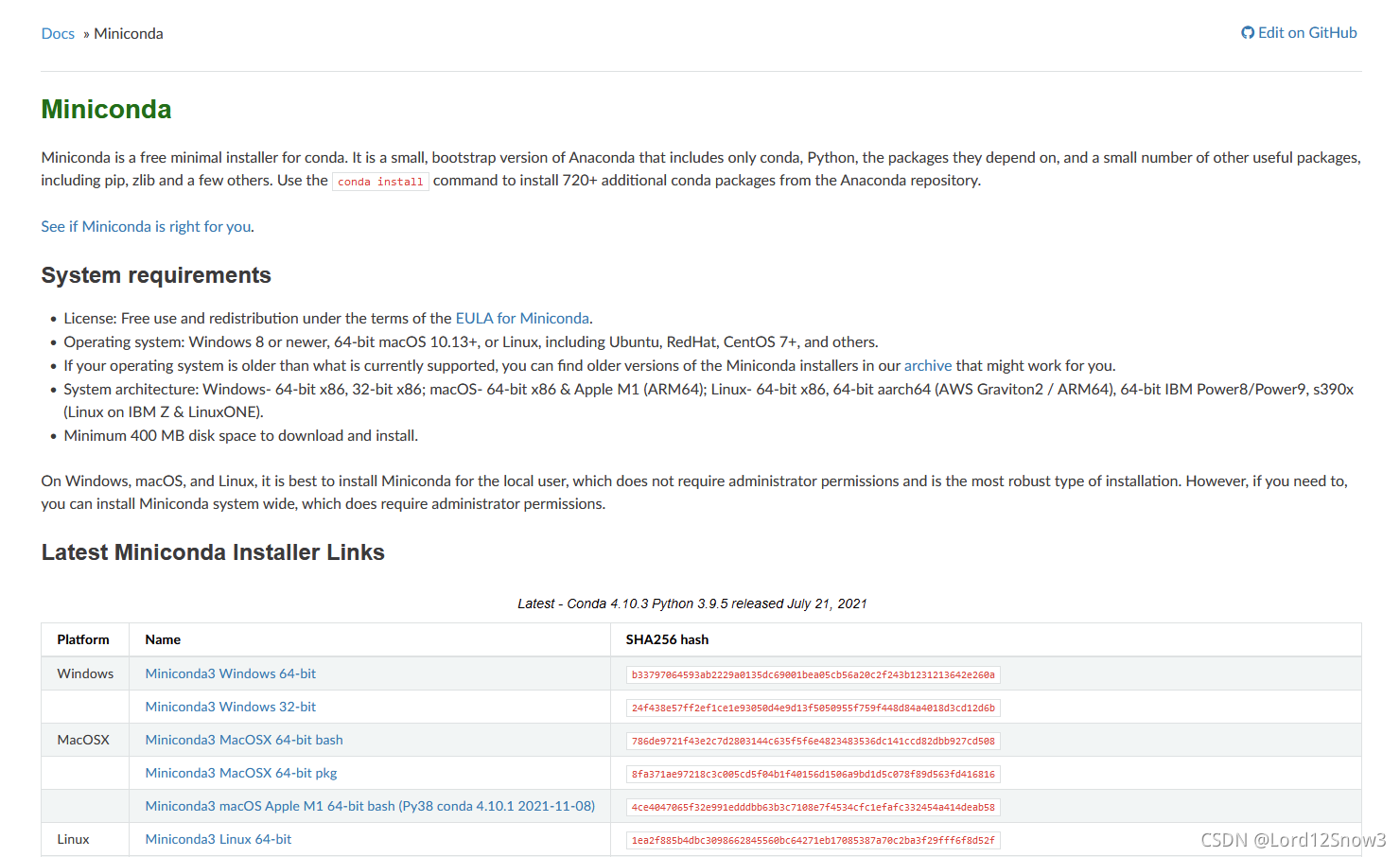Click the conda install code snippet

click(380, 182)
